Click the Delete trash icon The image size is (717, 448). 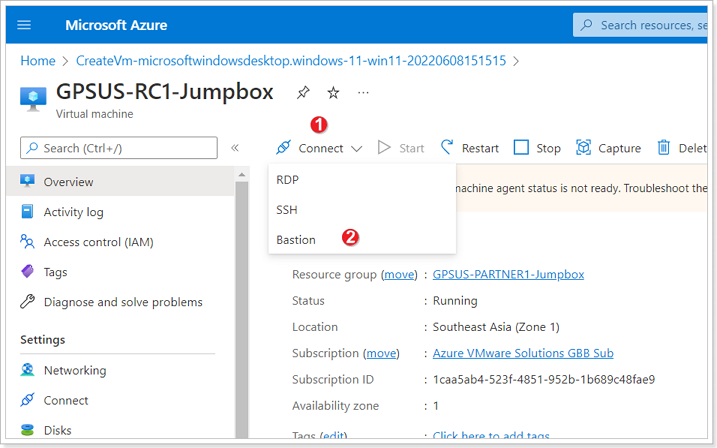(x=663, y=148)
